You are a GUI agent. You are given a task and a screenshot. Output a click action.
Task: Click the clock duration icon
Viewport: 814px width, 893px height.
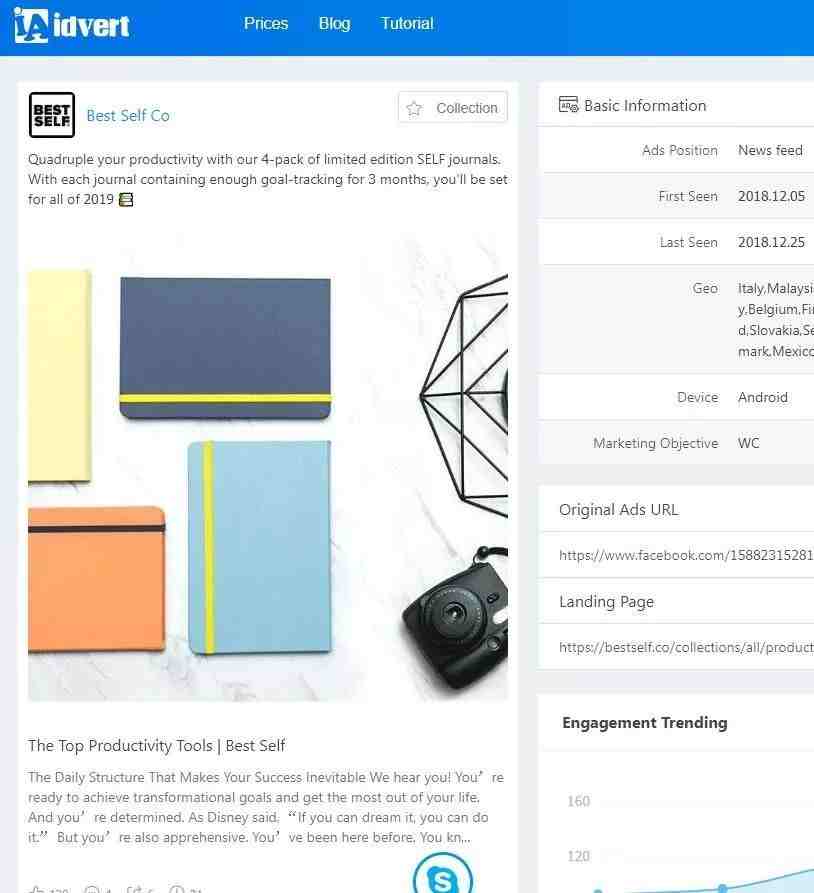click(177, 890)
